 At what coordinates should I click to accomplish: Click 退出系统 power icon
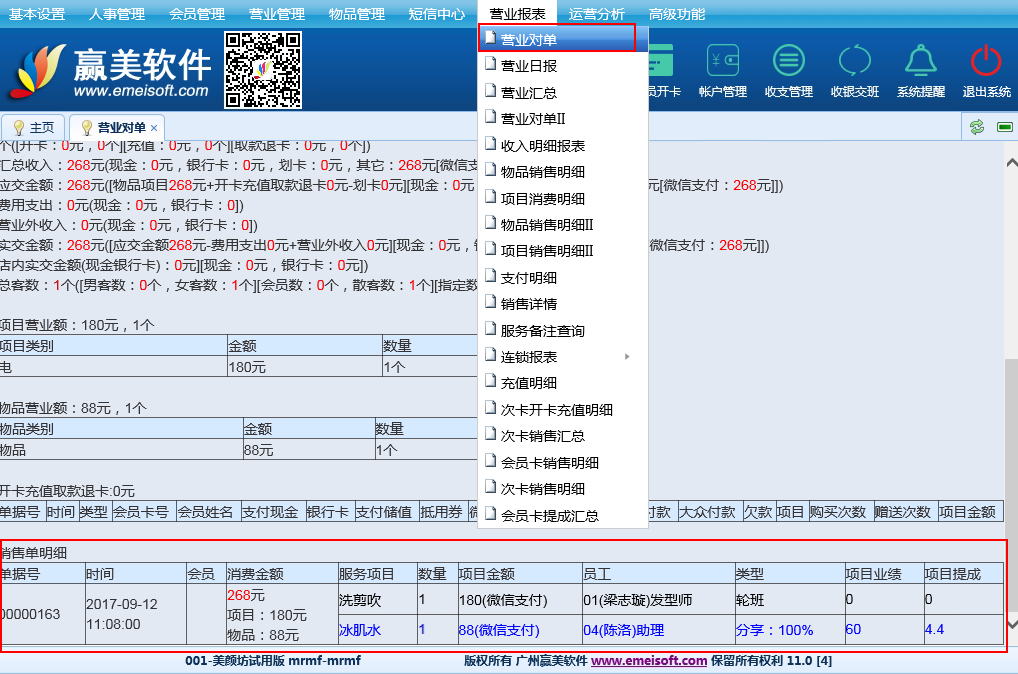click(986, 62)
